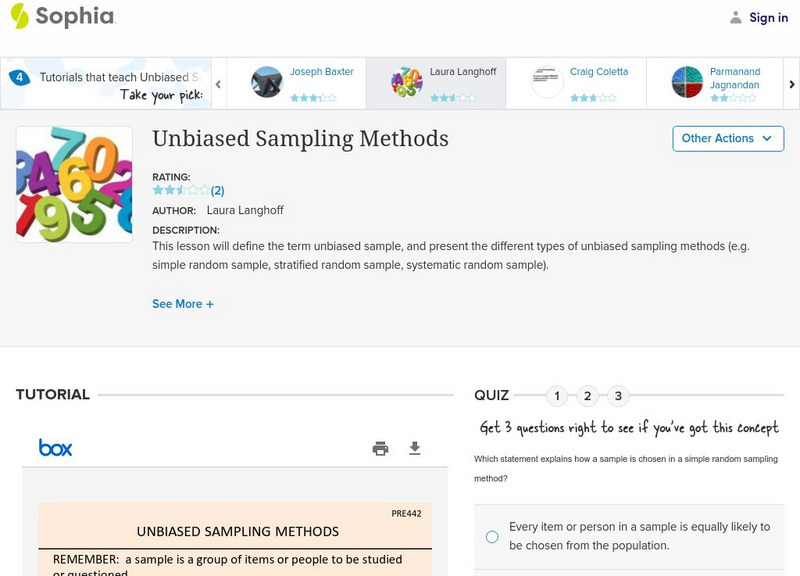Viewport: 800px width, 576px height.
Task: Rate the lesson using the star rating
Action: 181,190
